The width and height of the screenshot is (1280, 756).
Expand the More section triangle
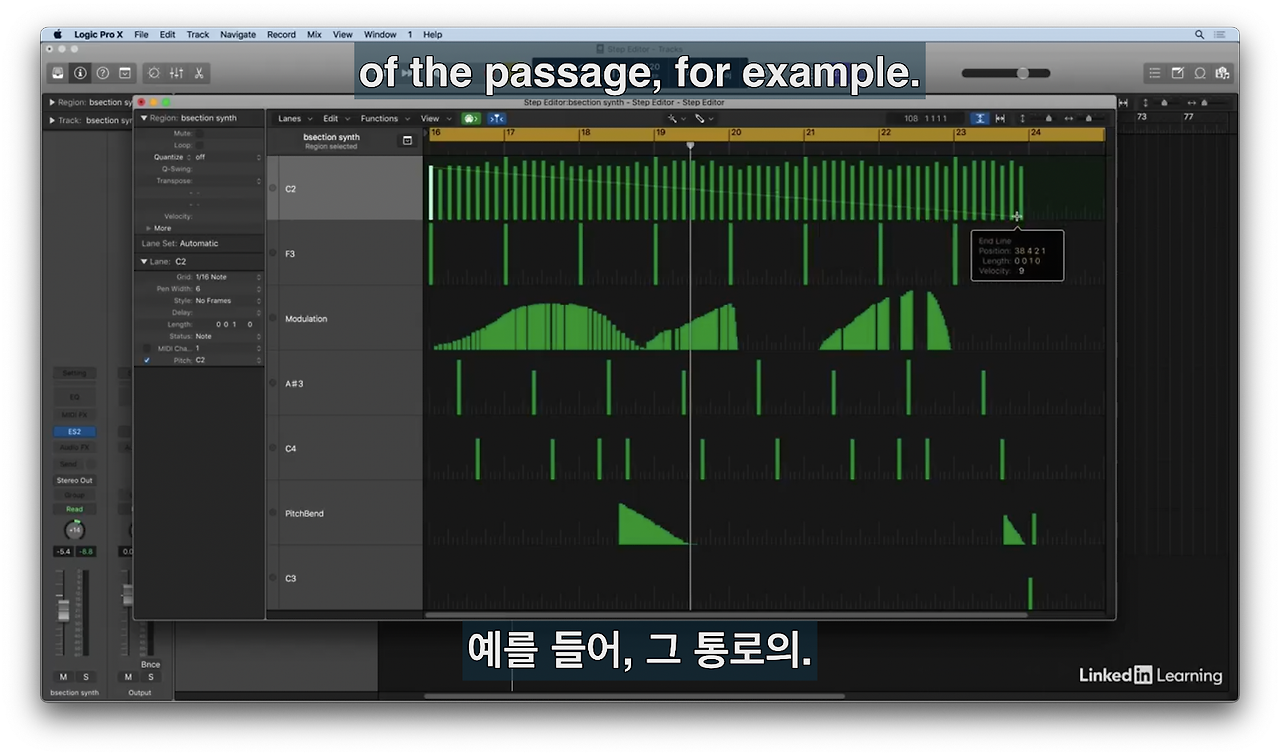point(150,228)
